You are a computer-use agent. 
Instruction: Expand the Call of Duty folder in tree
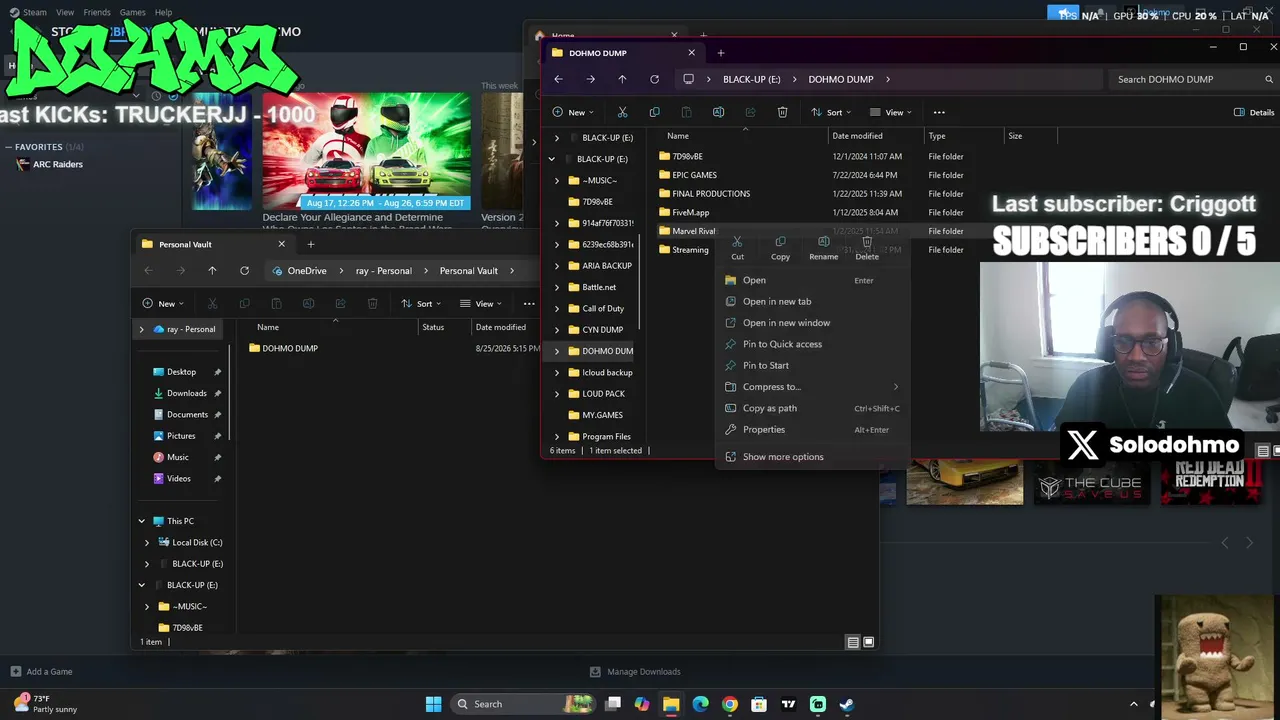click(557, 309)
